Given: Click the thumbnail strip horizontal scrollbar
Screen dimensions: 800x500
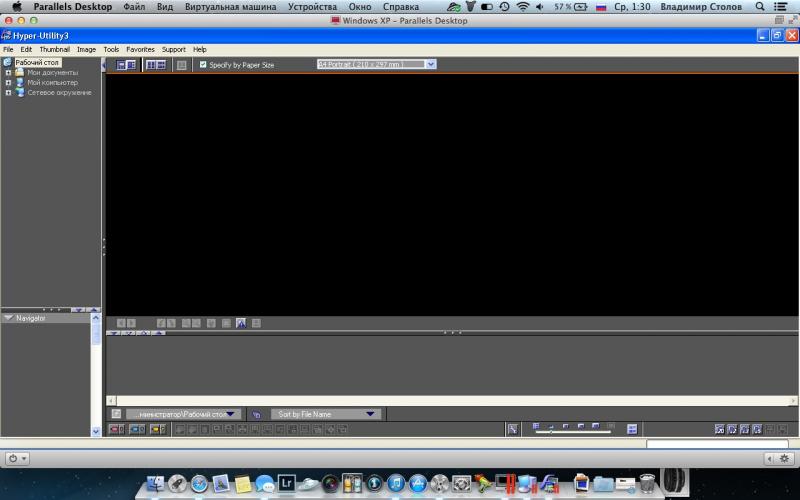Looking at the screenshot, I should tap(452, 401).
